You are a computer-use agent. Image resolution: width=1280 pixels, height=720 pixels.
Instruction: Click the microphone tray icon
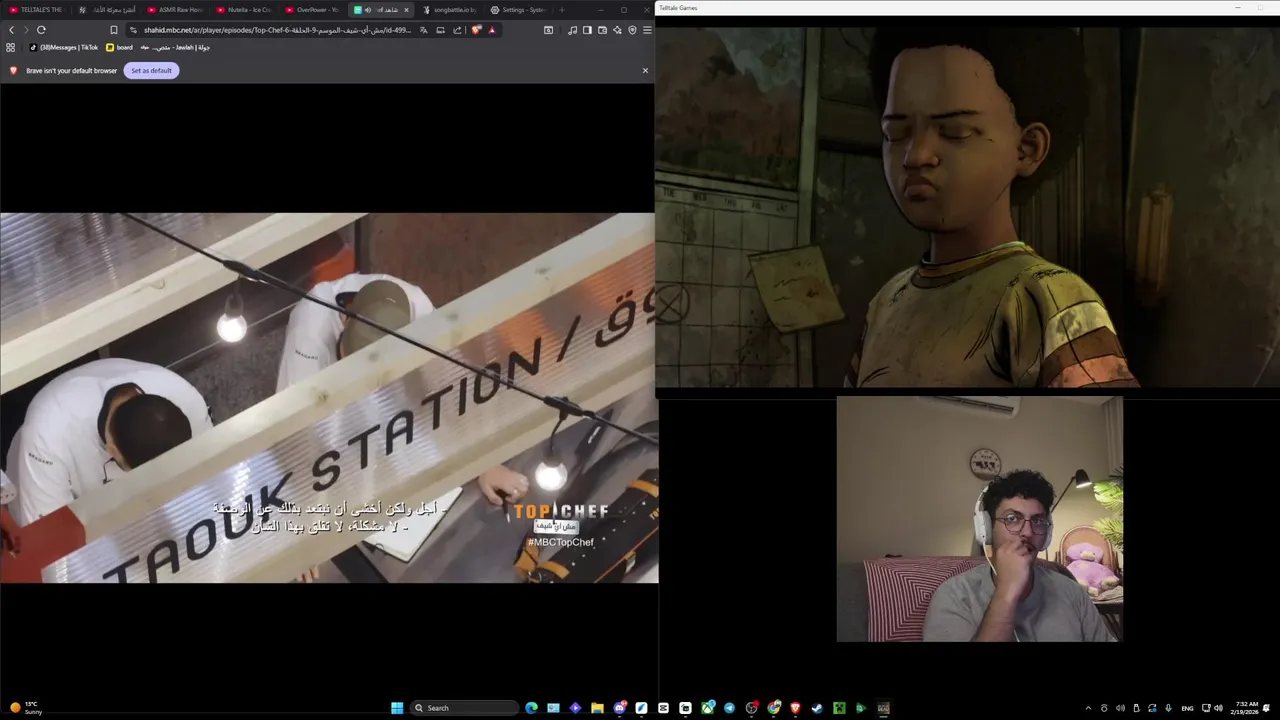1168,708
